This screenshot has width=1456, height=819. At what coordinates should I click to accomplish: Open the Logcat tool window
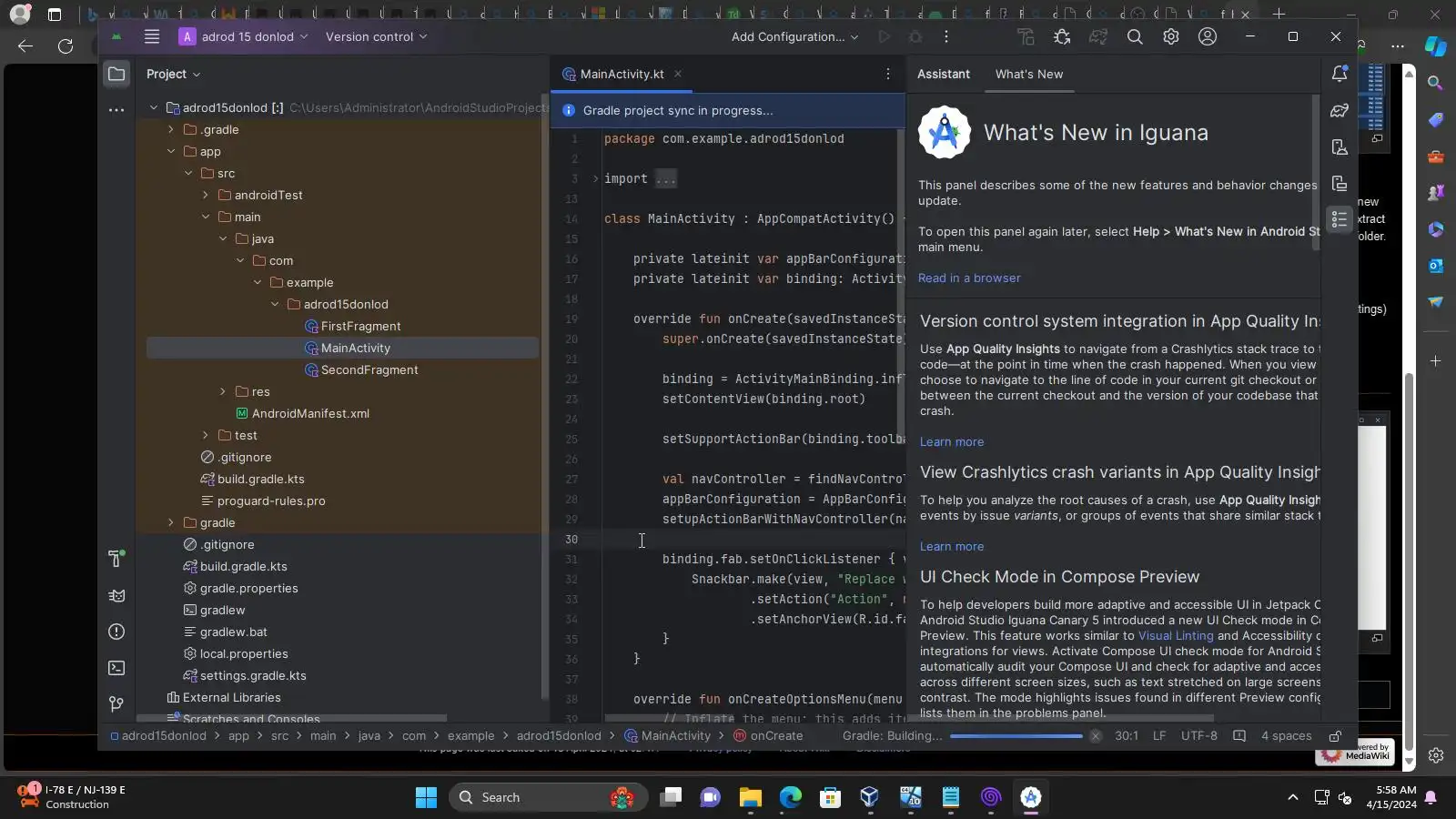[x=116, y=596]
